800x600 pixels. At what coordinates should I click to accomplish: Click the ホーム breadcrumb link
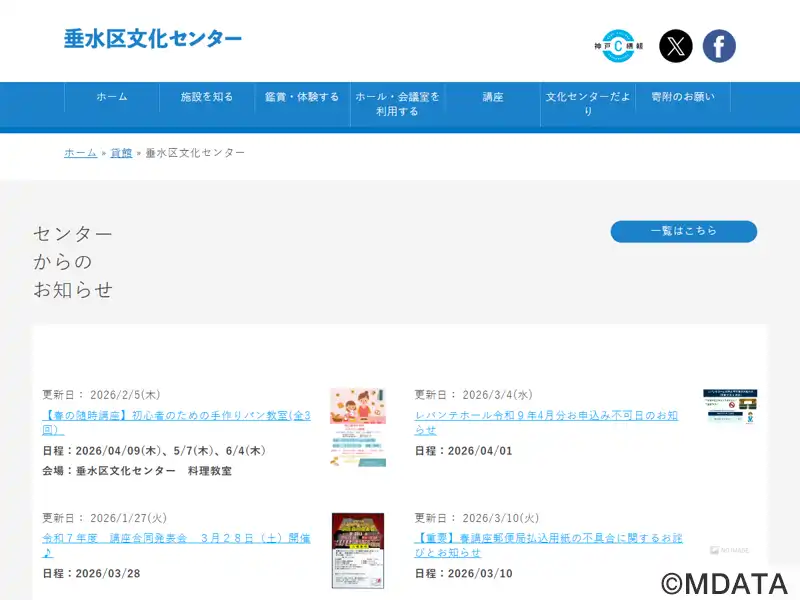80,153
